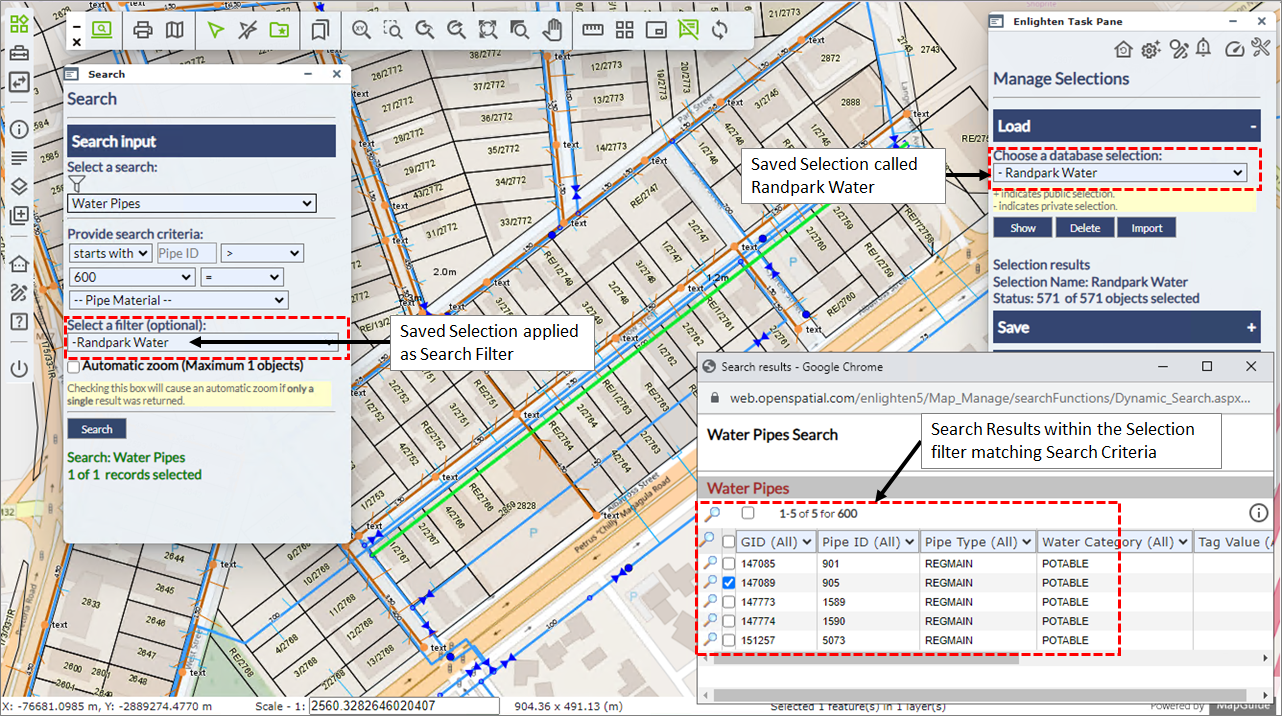Open the bookmark tool in toolbar
This screenshot has width=1282, height=716.
(320, 30)
